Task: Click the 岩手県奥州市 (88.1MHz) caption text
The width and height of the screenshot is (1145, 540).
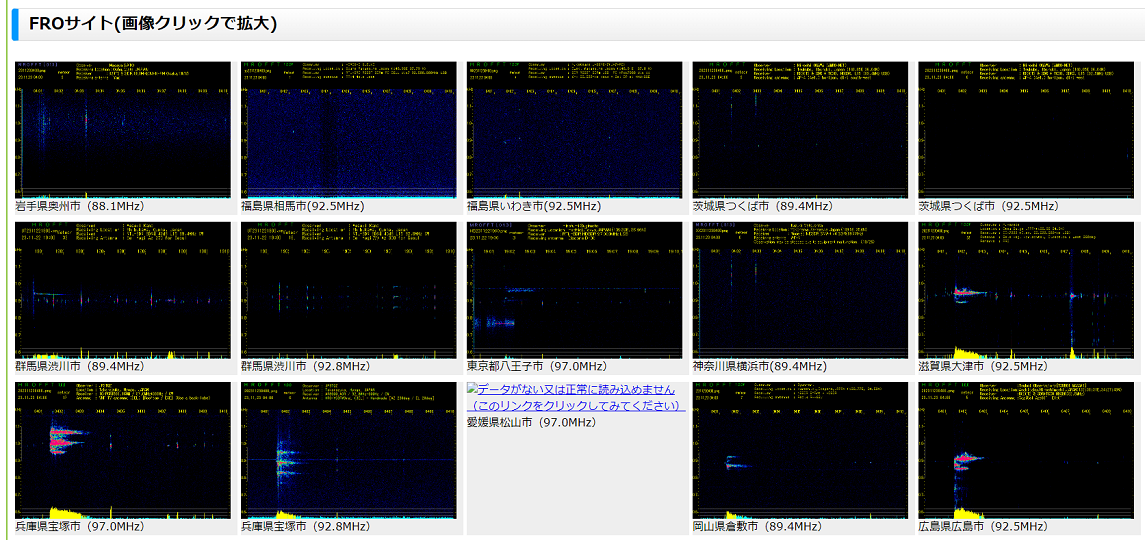Action: coord(80,206)
